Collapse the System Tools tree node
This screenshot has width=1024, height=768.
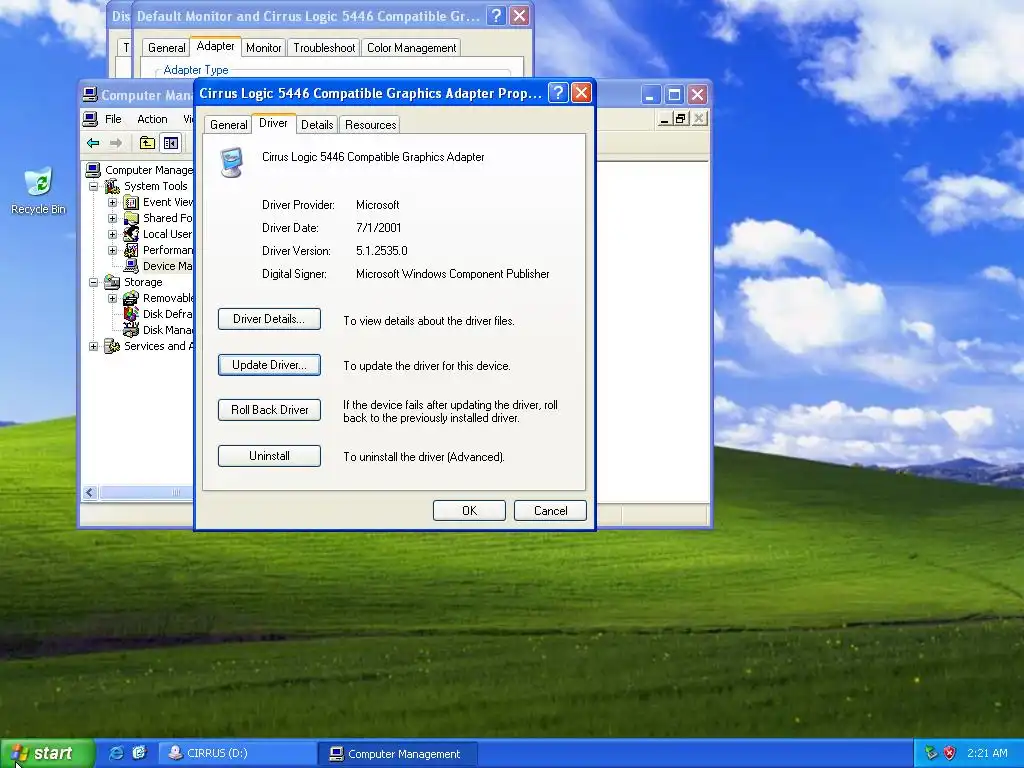(93, 186)
